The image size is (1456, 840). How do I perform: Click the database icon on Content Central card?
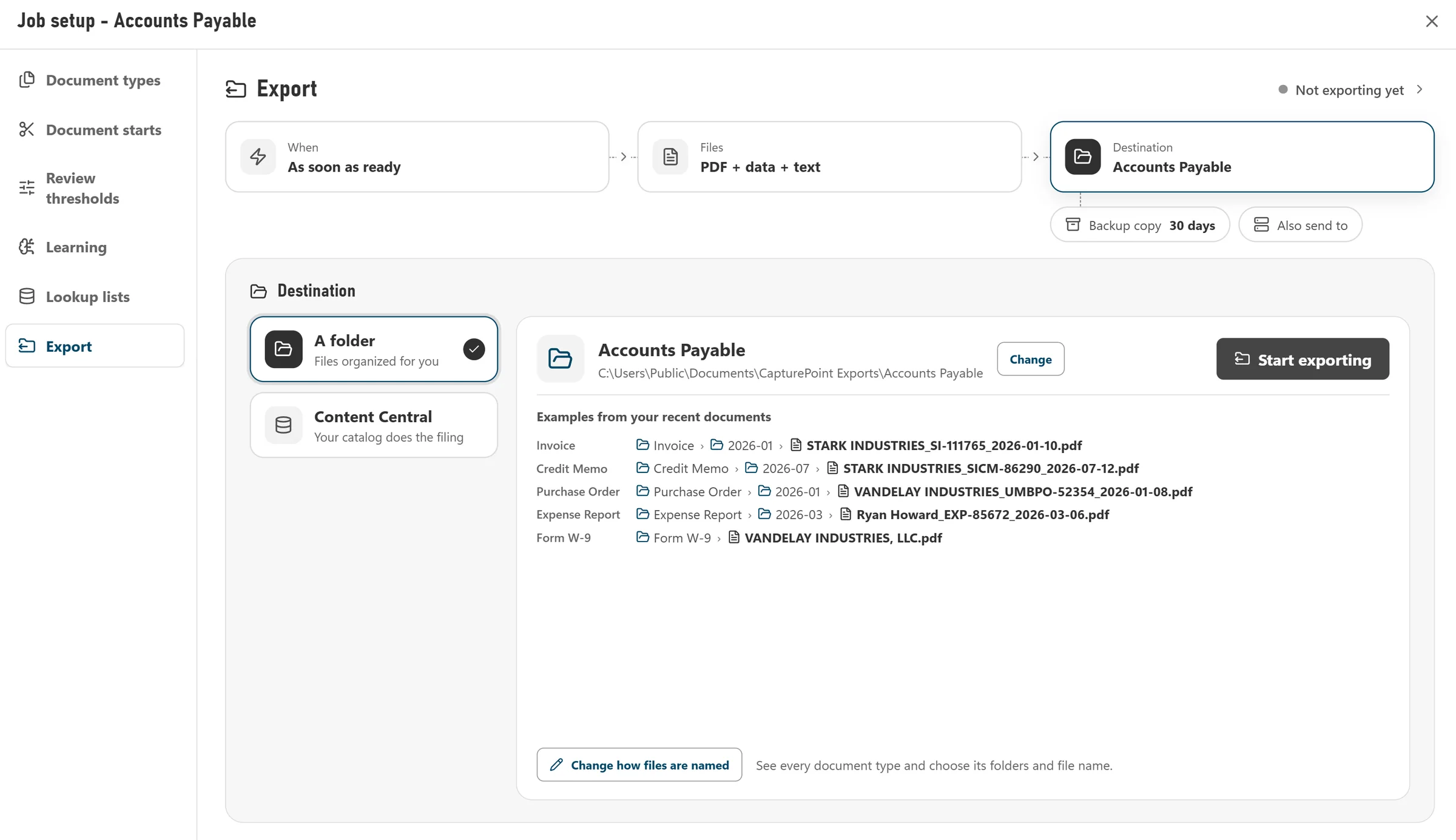click(x=283, y=425)
